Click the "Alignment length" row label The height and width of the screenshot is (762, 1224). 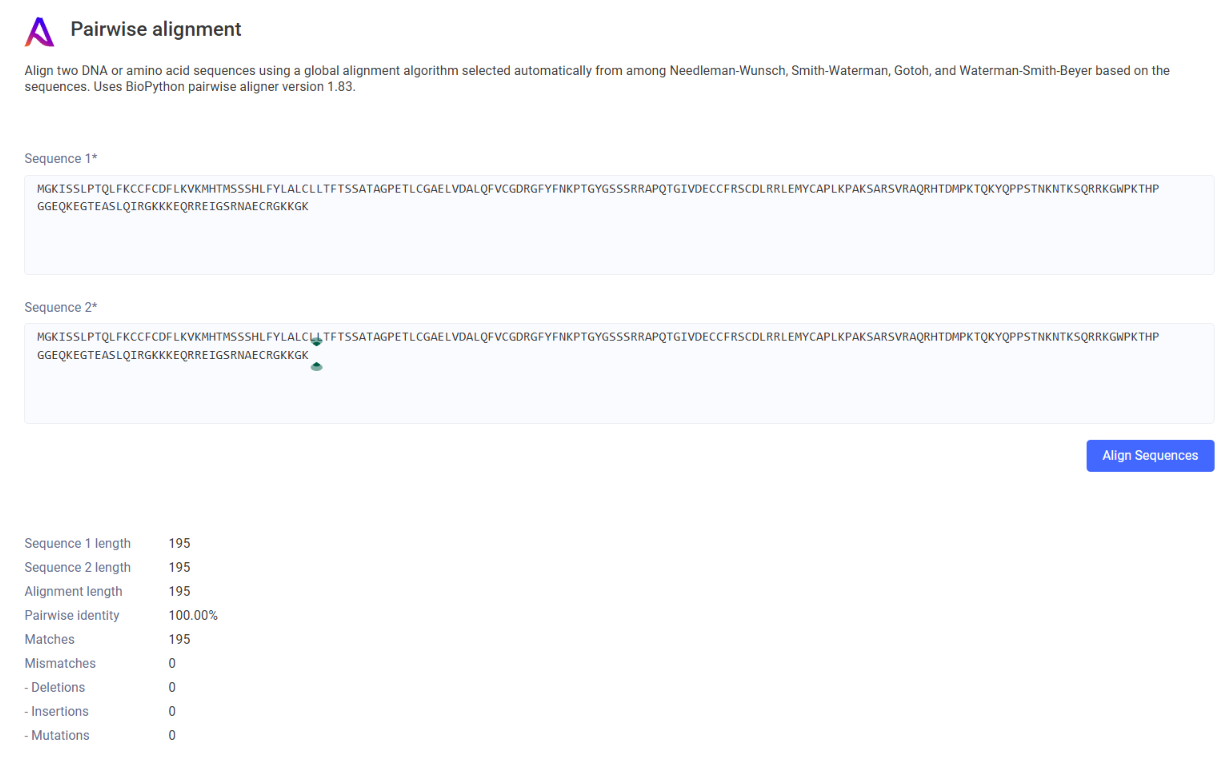click(74, 591)
